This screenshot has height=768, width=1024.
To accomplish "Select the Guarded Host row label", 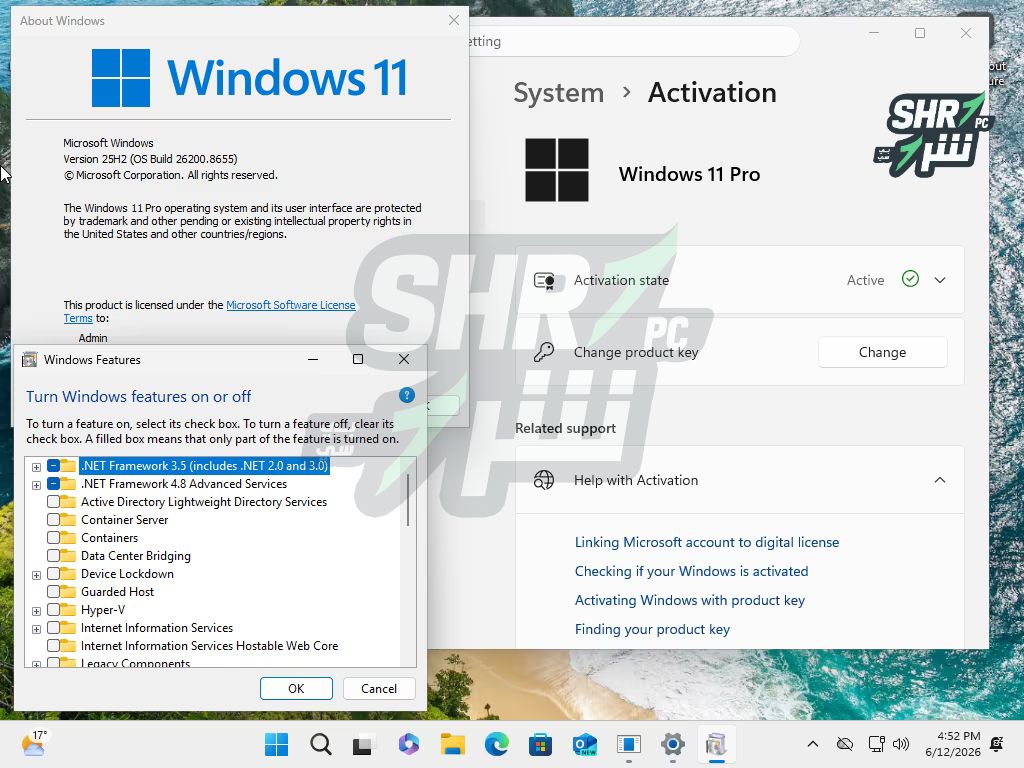I will coord(118,592).
